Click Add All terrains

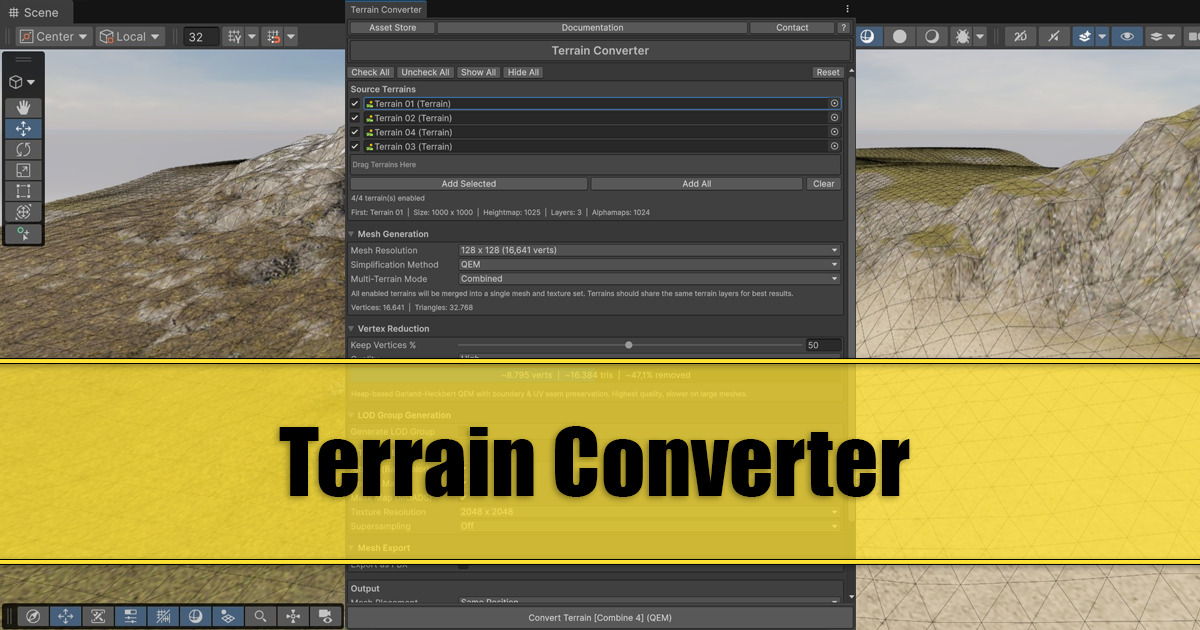[697, 184]
